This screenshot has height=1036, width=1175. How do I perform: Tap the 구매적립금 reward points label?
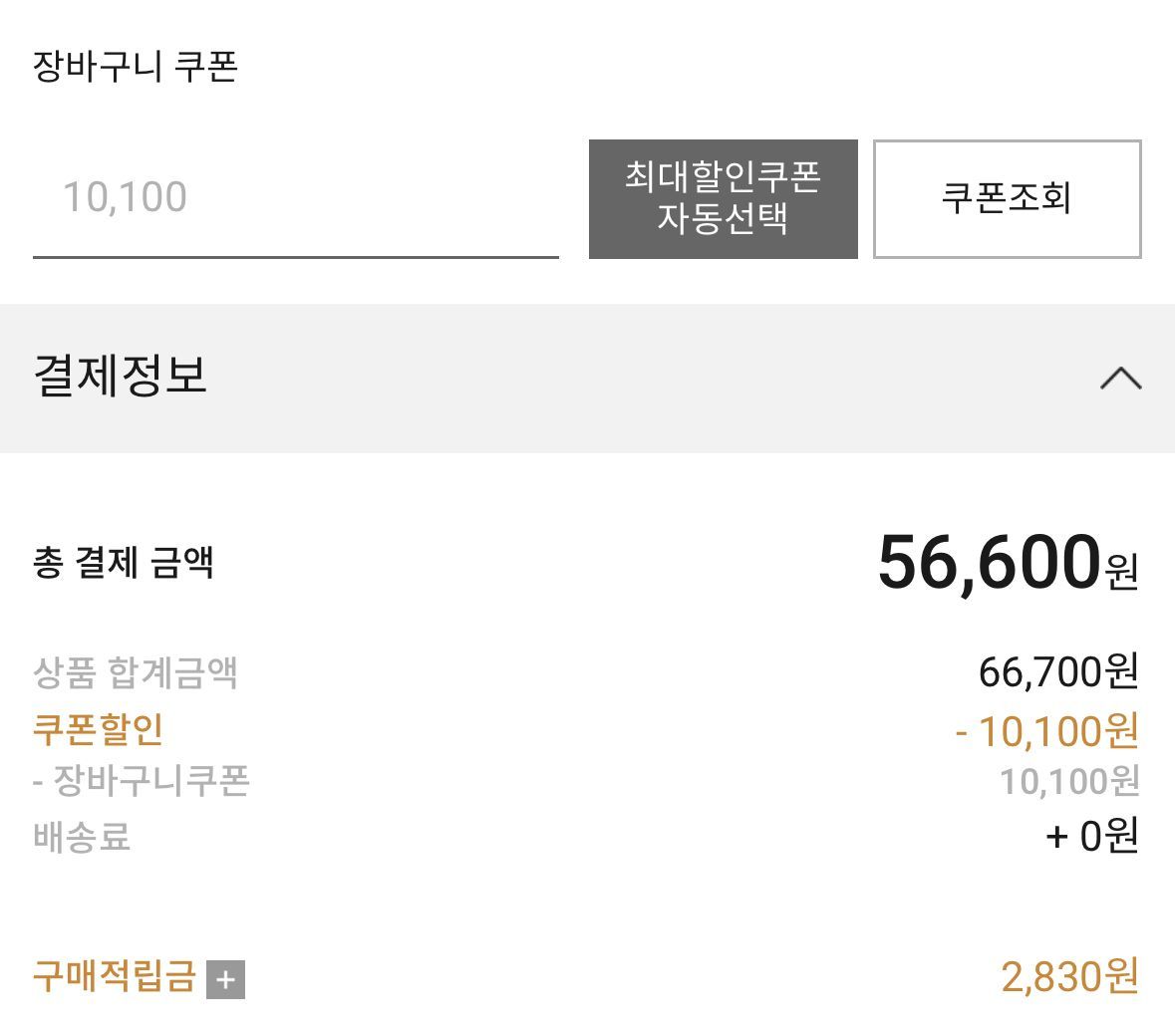click(x=114, y=975)
